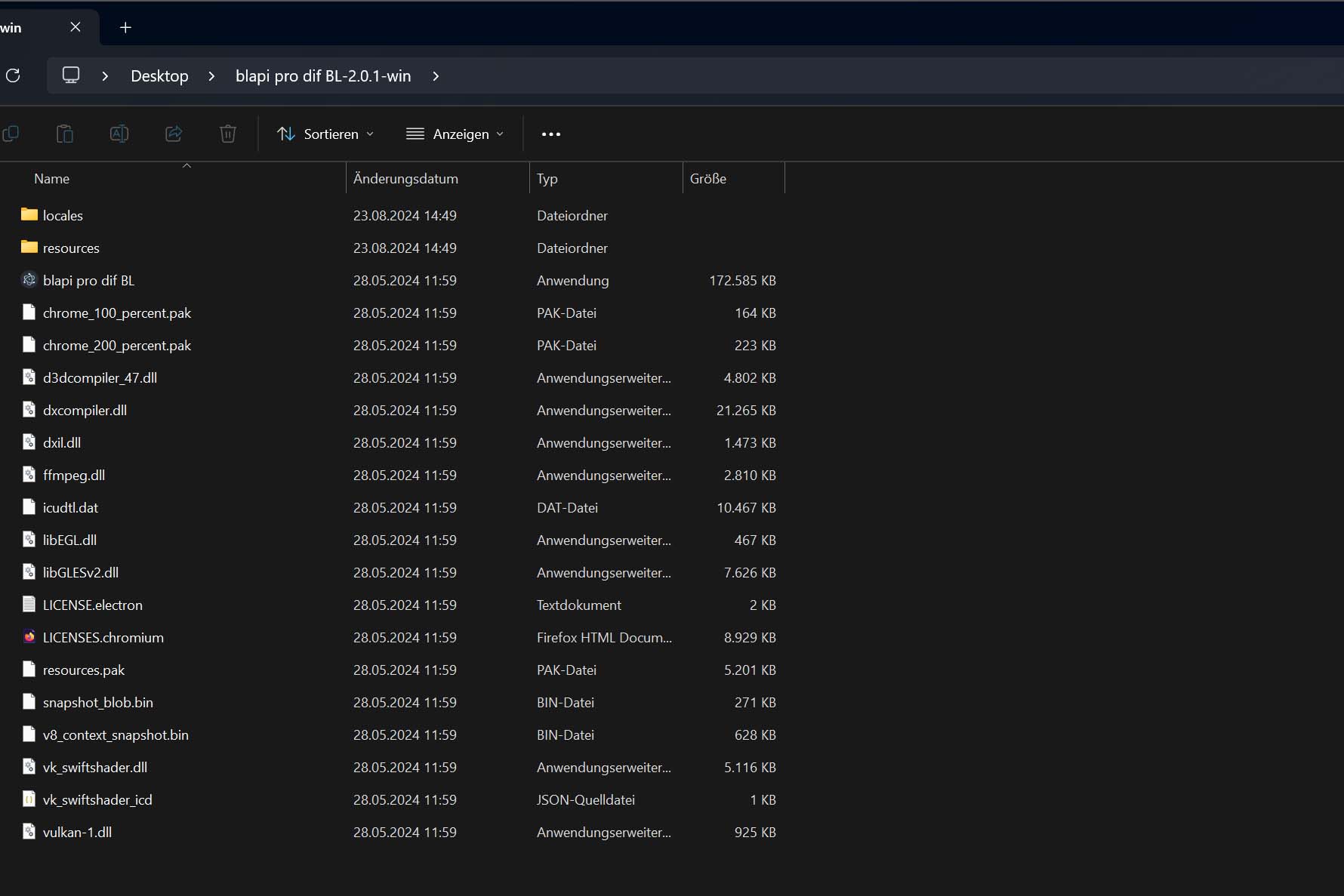This screenshot has height=896, width=1344.
Task: Click the JSON-Quelldatei type cell
Action: point(586,799)
